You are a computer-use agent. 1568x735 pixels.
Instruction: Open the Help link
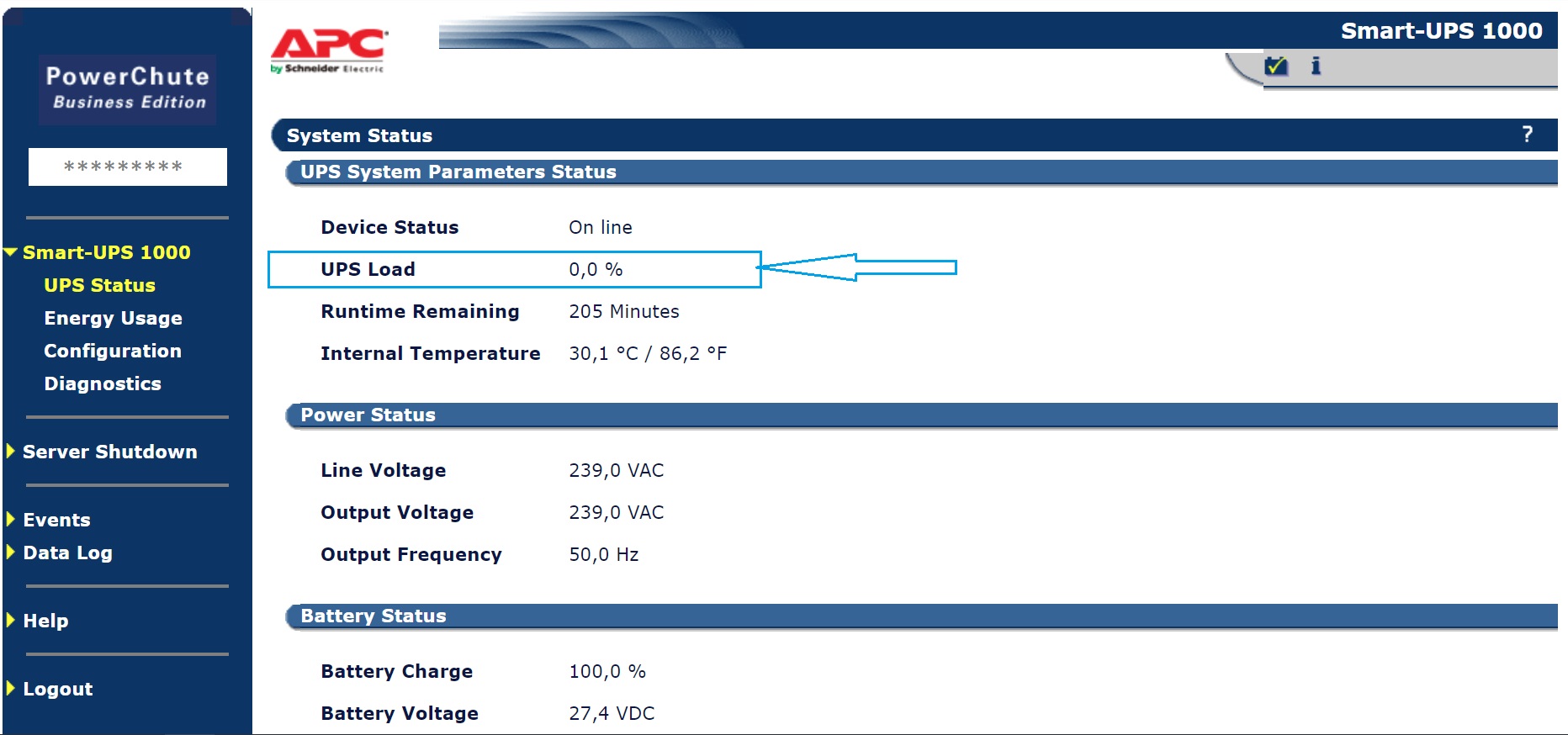tap(45, 621)
